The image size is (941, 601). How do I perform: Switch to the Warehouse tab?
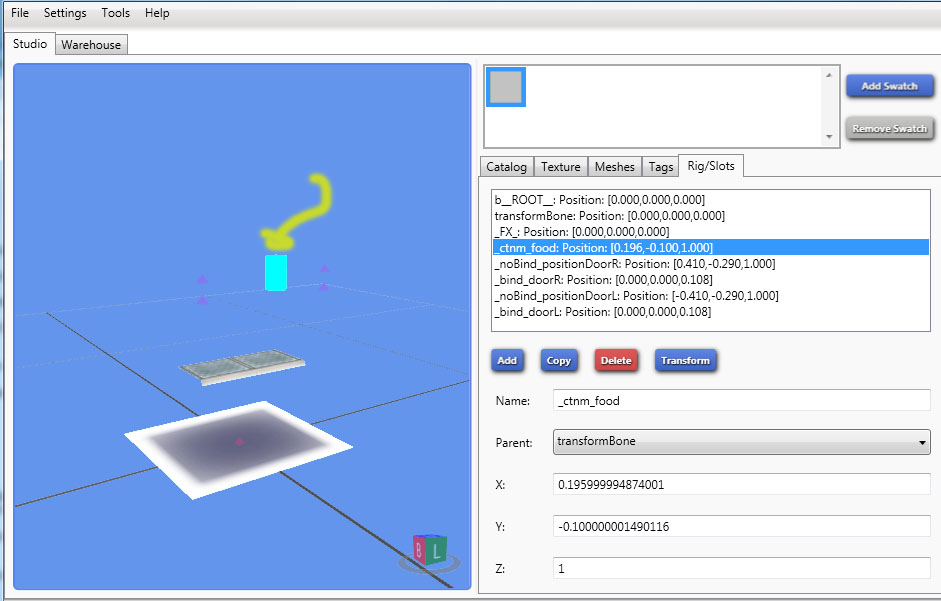[x=91, y=45]
